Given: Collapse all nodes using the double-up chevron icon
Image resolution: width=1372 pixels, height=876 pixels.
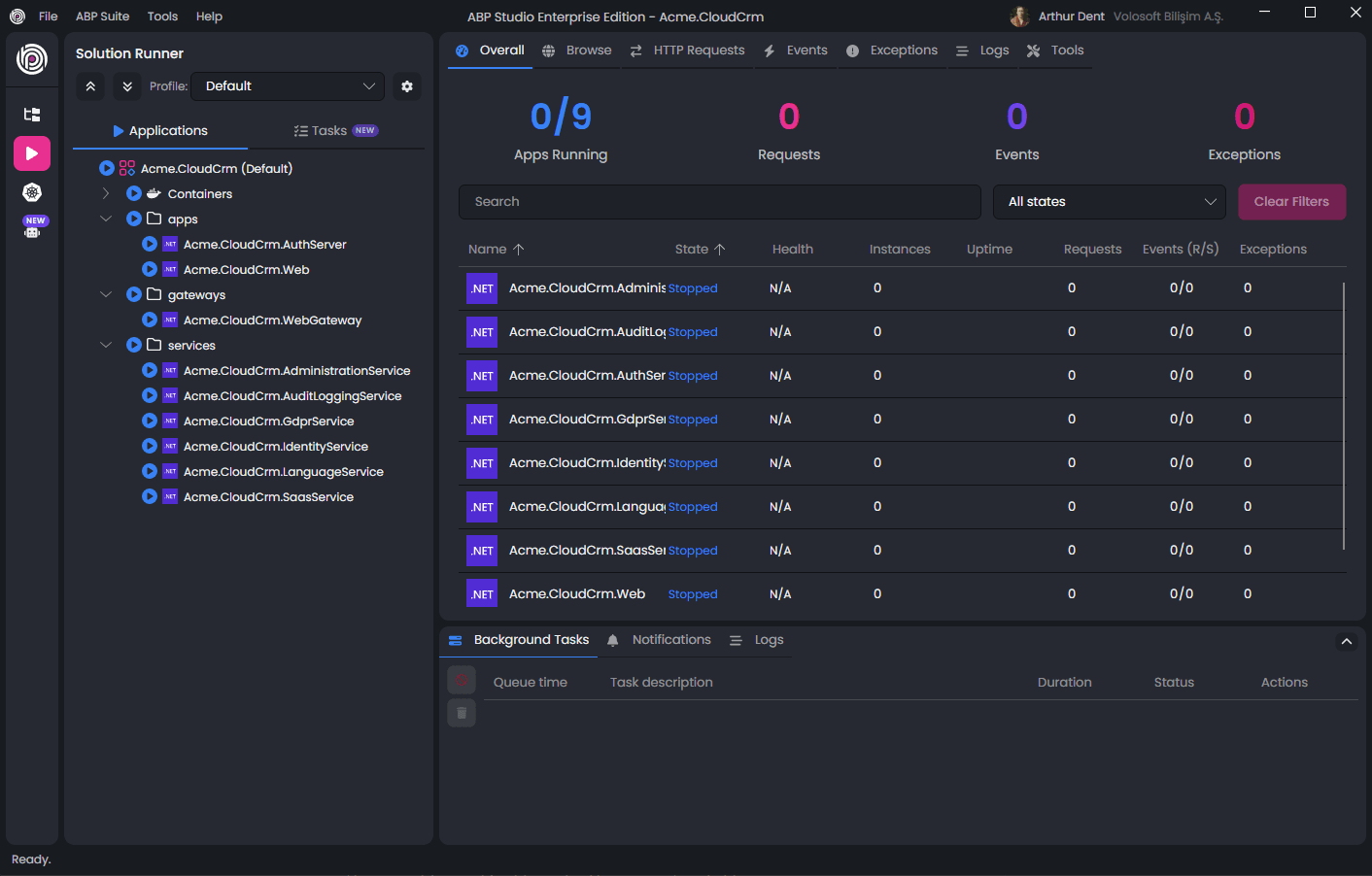Looking at the screenshot, I should coord(90,86).
